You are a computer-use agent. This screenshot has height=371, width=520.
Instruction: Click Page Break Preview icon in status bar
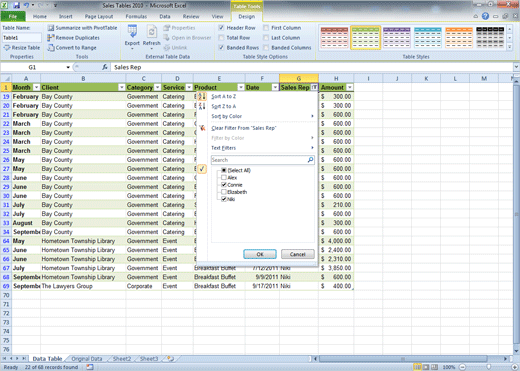click(x=434, y=367)
